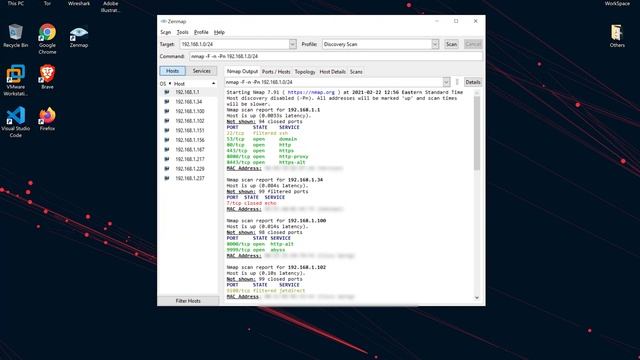Close the Zenmap window
The width and height of the screenshot is (640, 360).
point(476,21)
